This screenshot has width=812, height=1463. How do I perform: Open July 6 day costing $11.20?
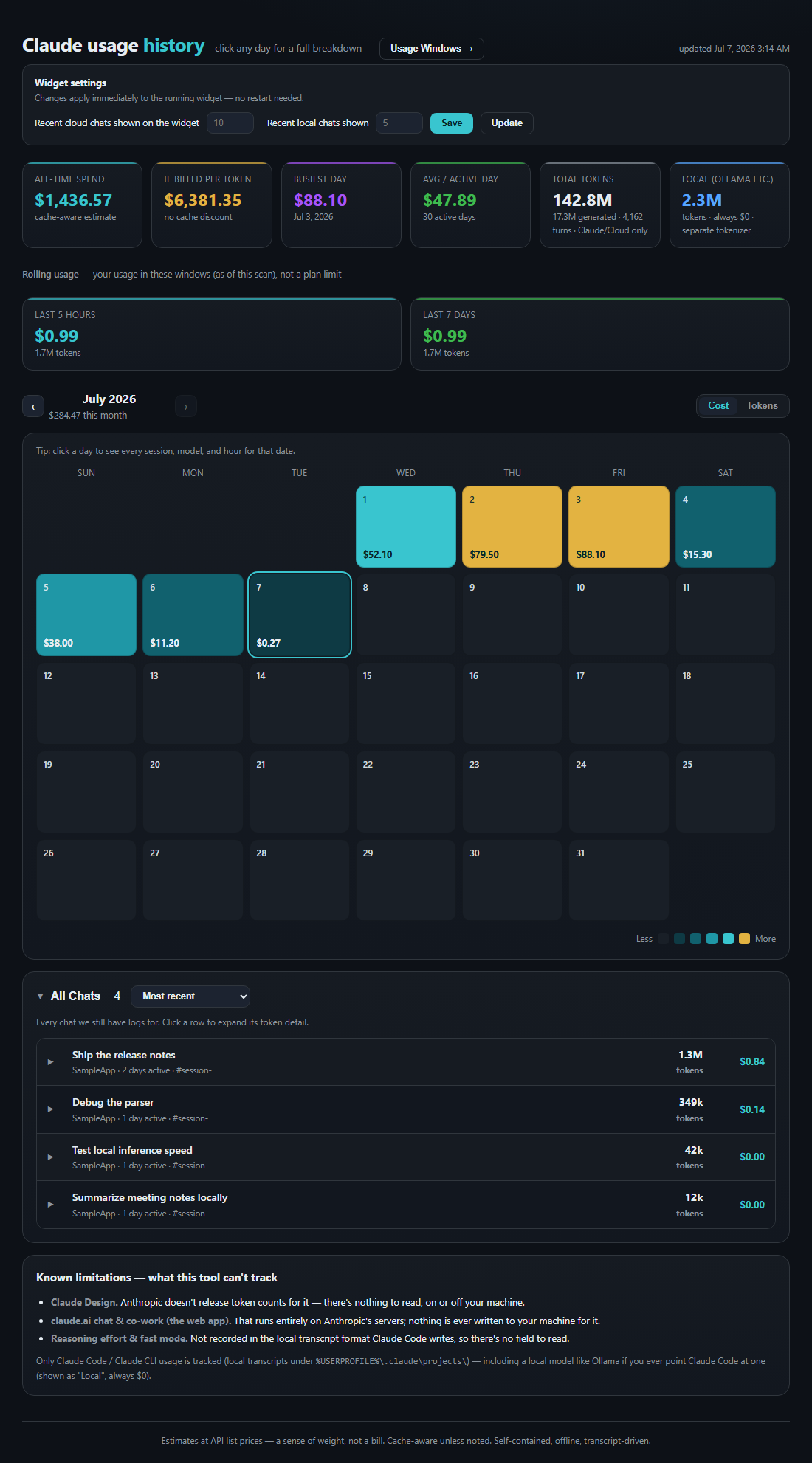(x=193, y=615)
